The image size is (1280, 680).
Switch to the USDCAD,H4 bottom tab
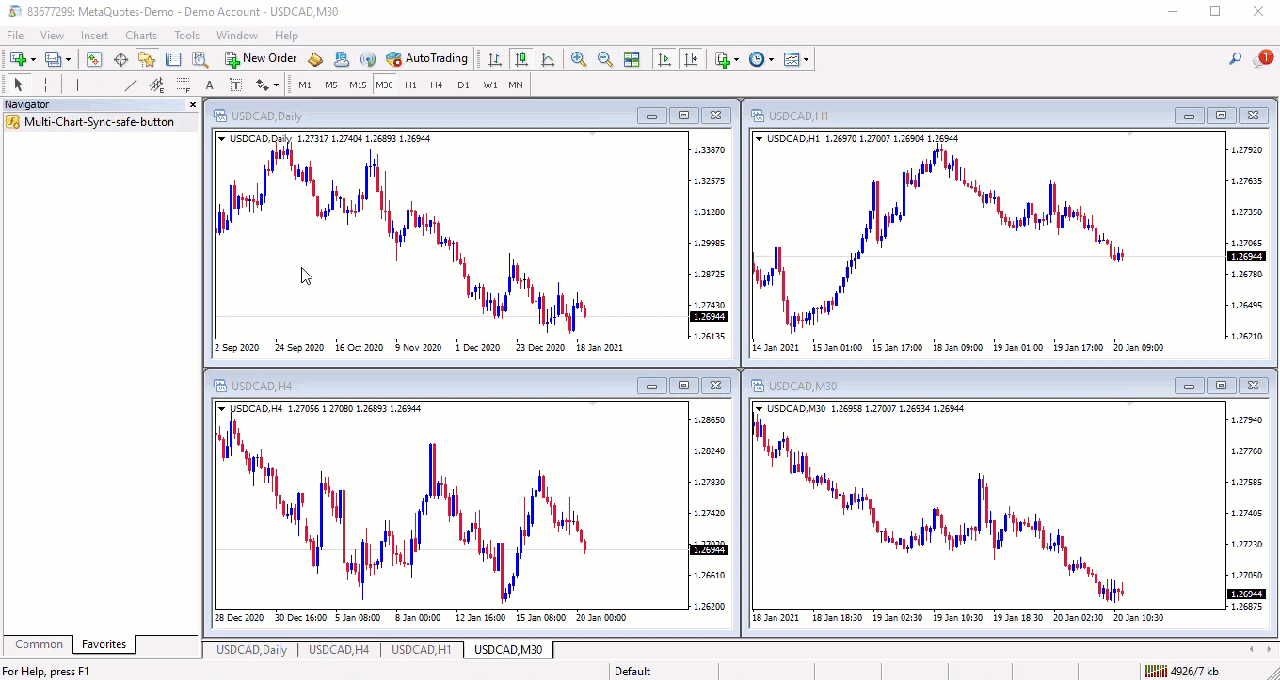click(x=339, y=650)
